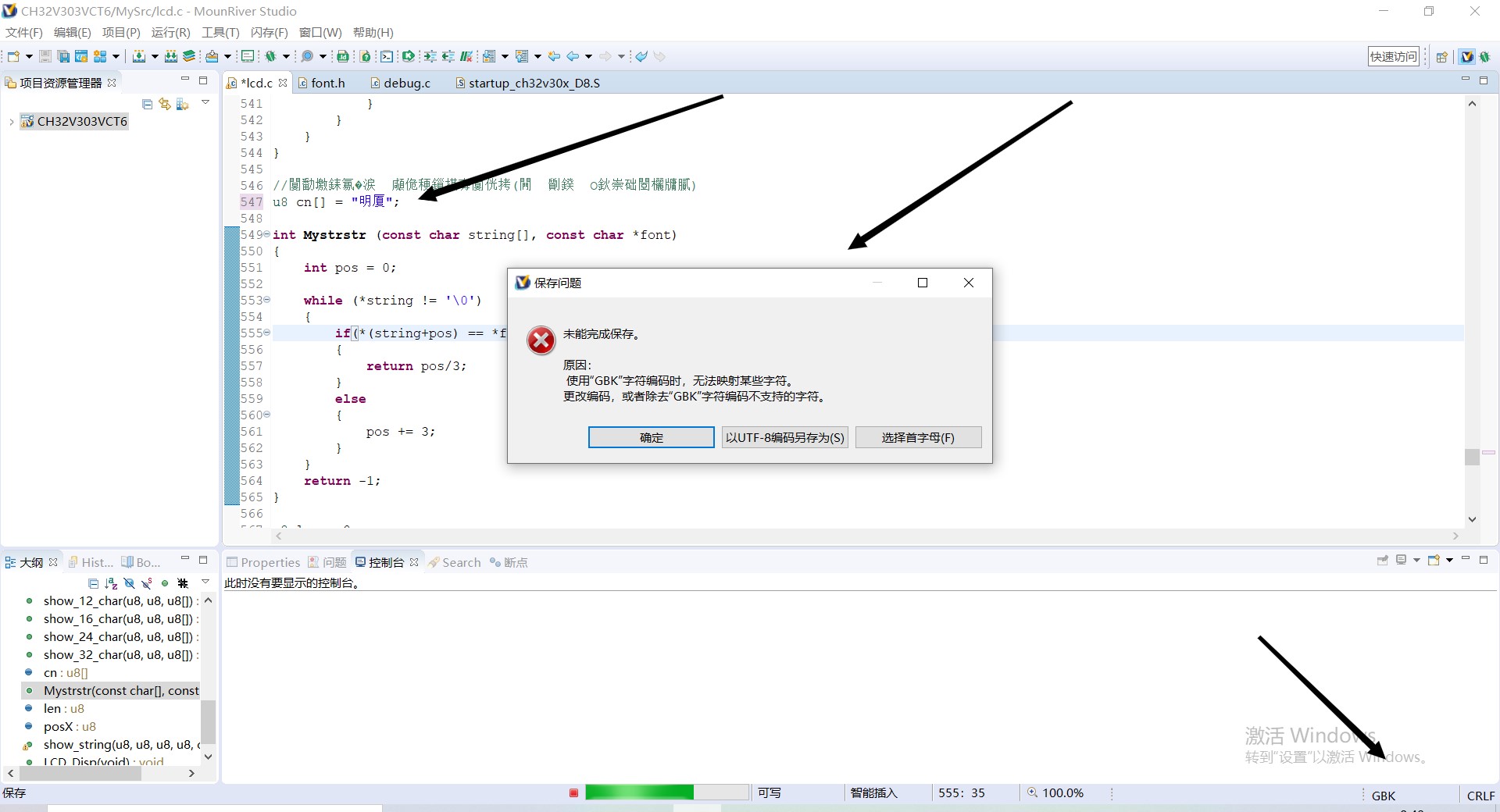Click the toggle comment toolbar icon

coord(466,56)
